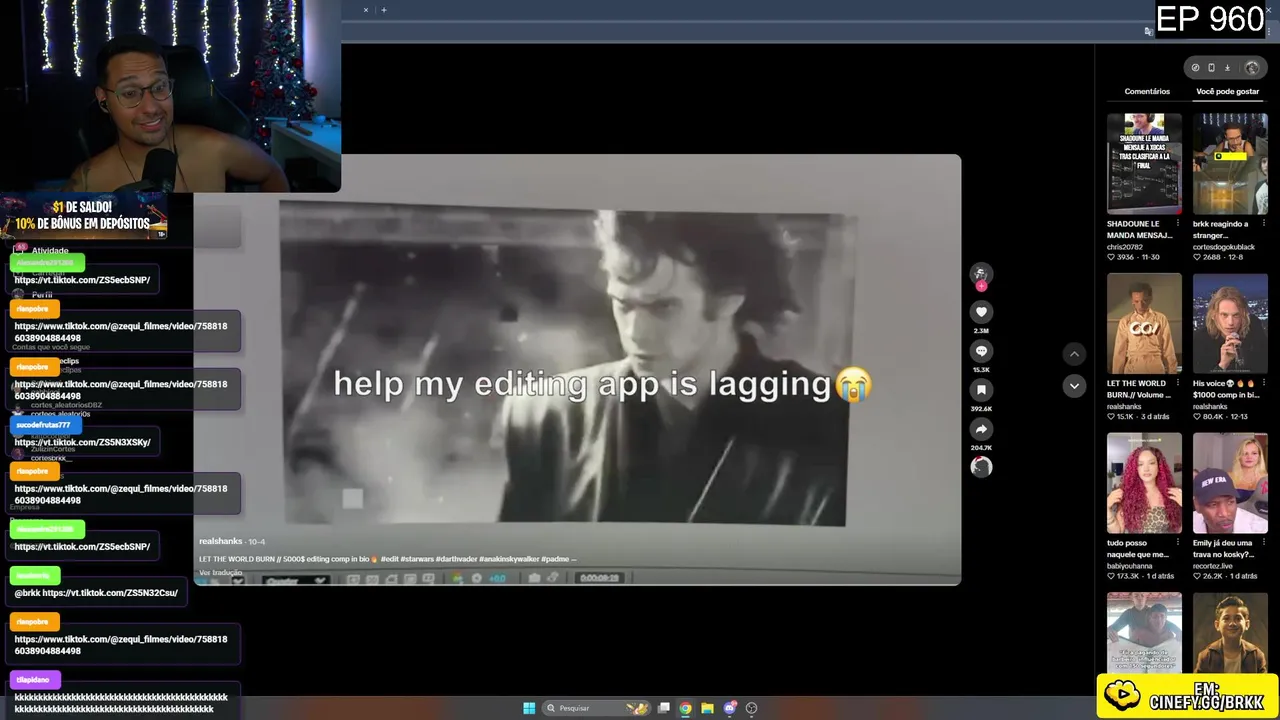
Task: Open the tudo posso naquele que me thumbnail
Action: pyautogui.click(x=1144, y=483)
